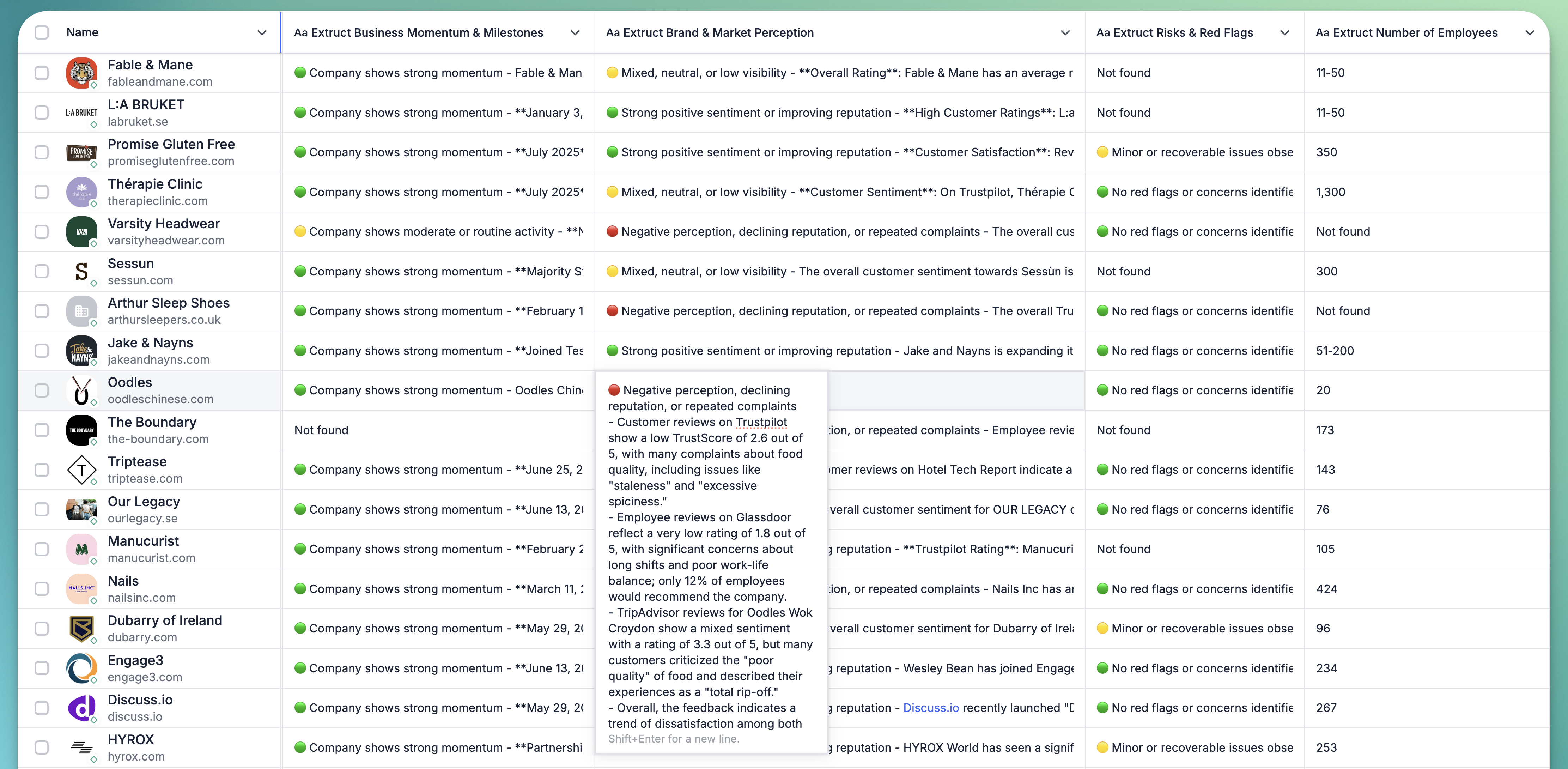Click Arthur Sleep Shoes perception cell

point(840,311)
